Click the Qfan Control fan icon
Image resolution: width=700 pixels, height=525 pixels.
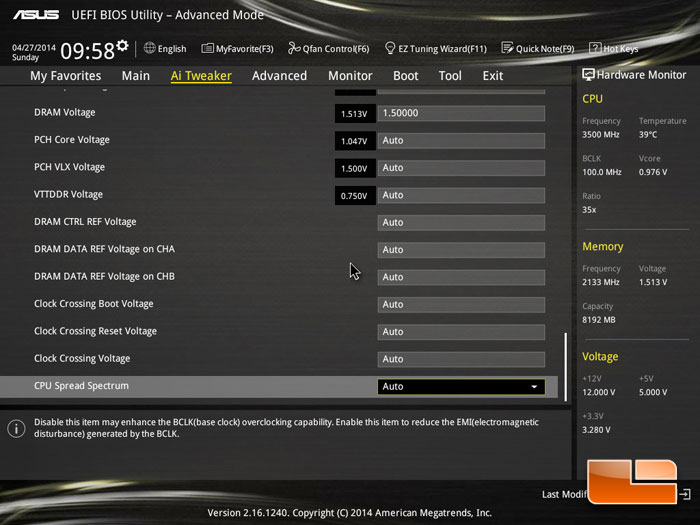click(294, 48)
